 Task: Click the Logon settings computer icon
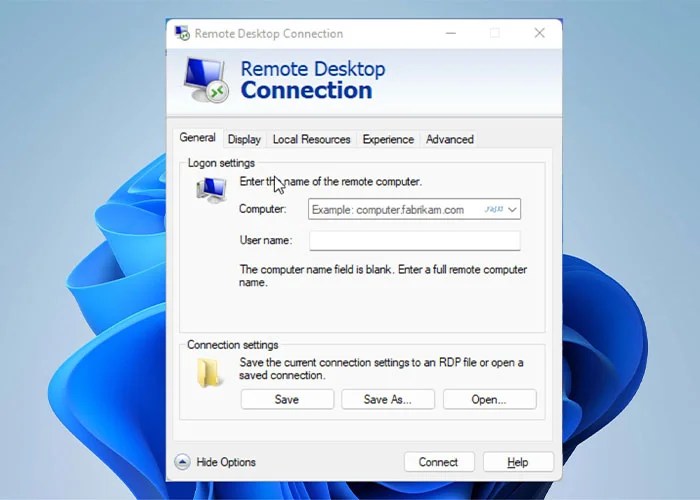[x=212, y=190]
